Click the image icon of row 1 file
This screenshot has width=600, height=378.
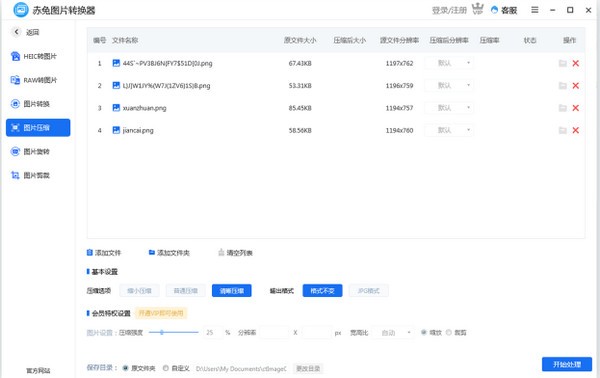point(116,63)
